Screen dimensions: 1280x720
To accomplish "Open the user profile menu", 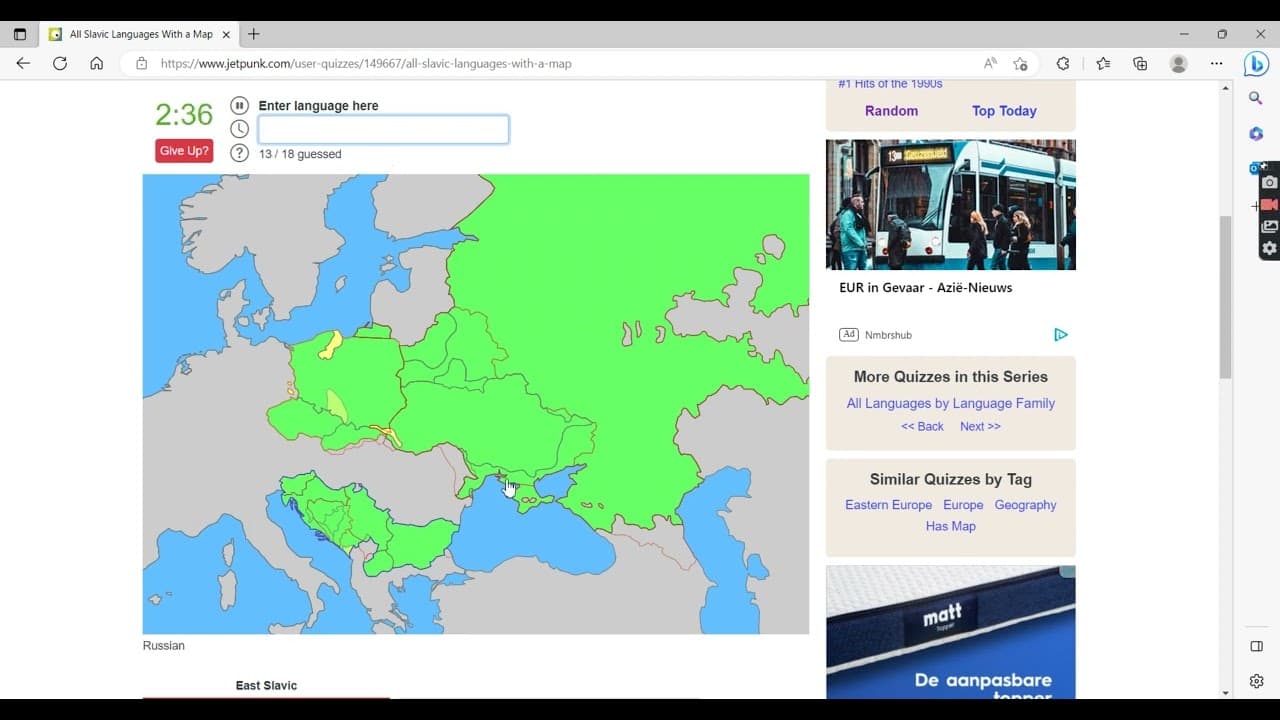I will 1178,63.
